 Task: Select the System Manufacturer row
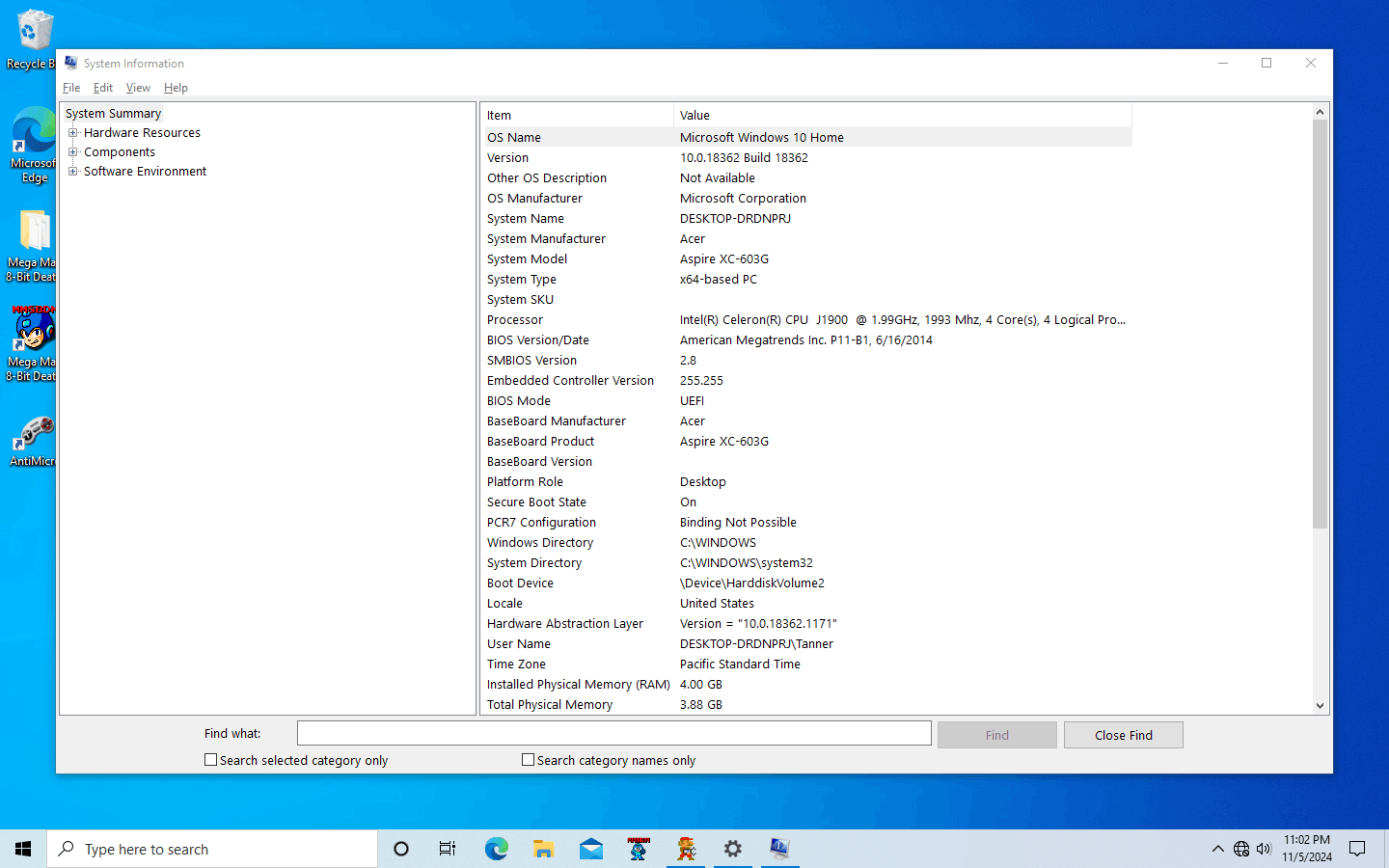[x=806, y=238]
